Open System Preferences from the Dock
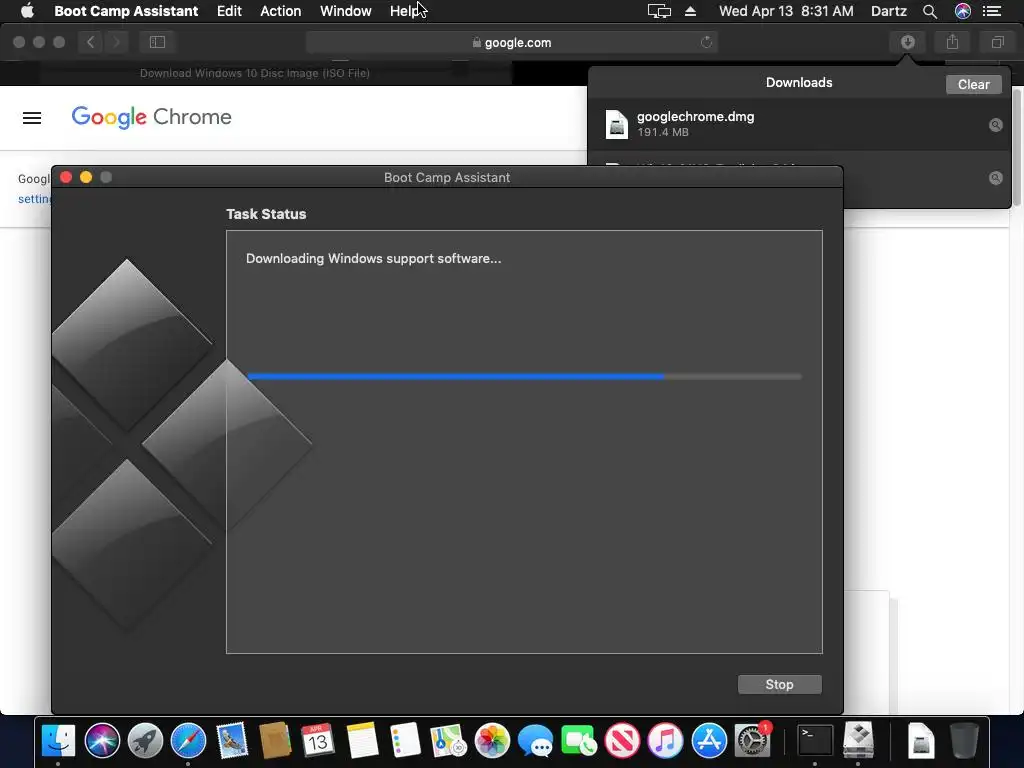 click(752, 741)
